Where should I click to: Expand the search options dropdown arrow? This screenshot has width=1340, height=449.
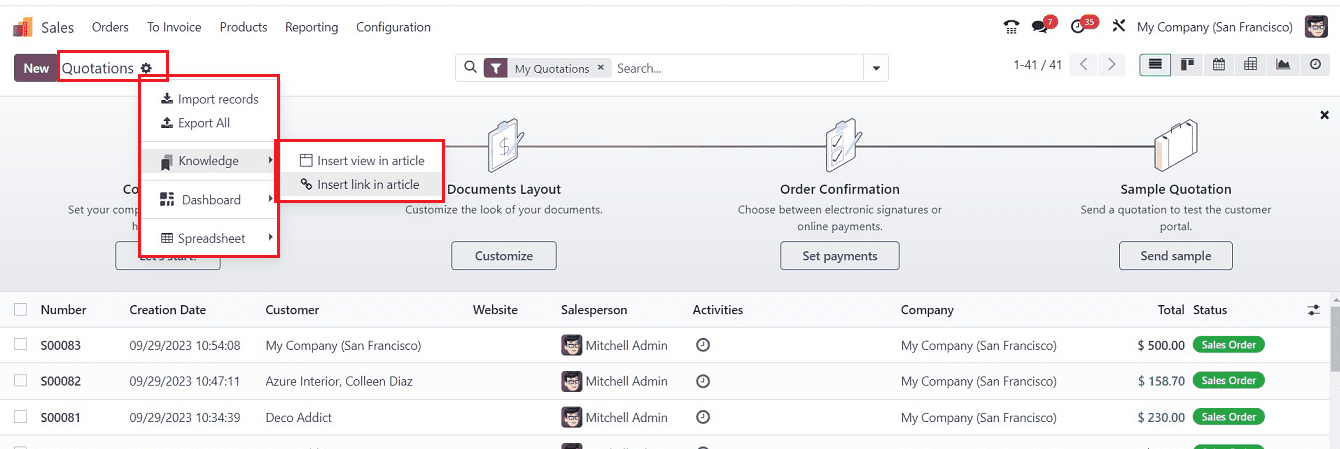click(x=876, y=68)
